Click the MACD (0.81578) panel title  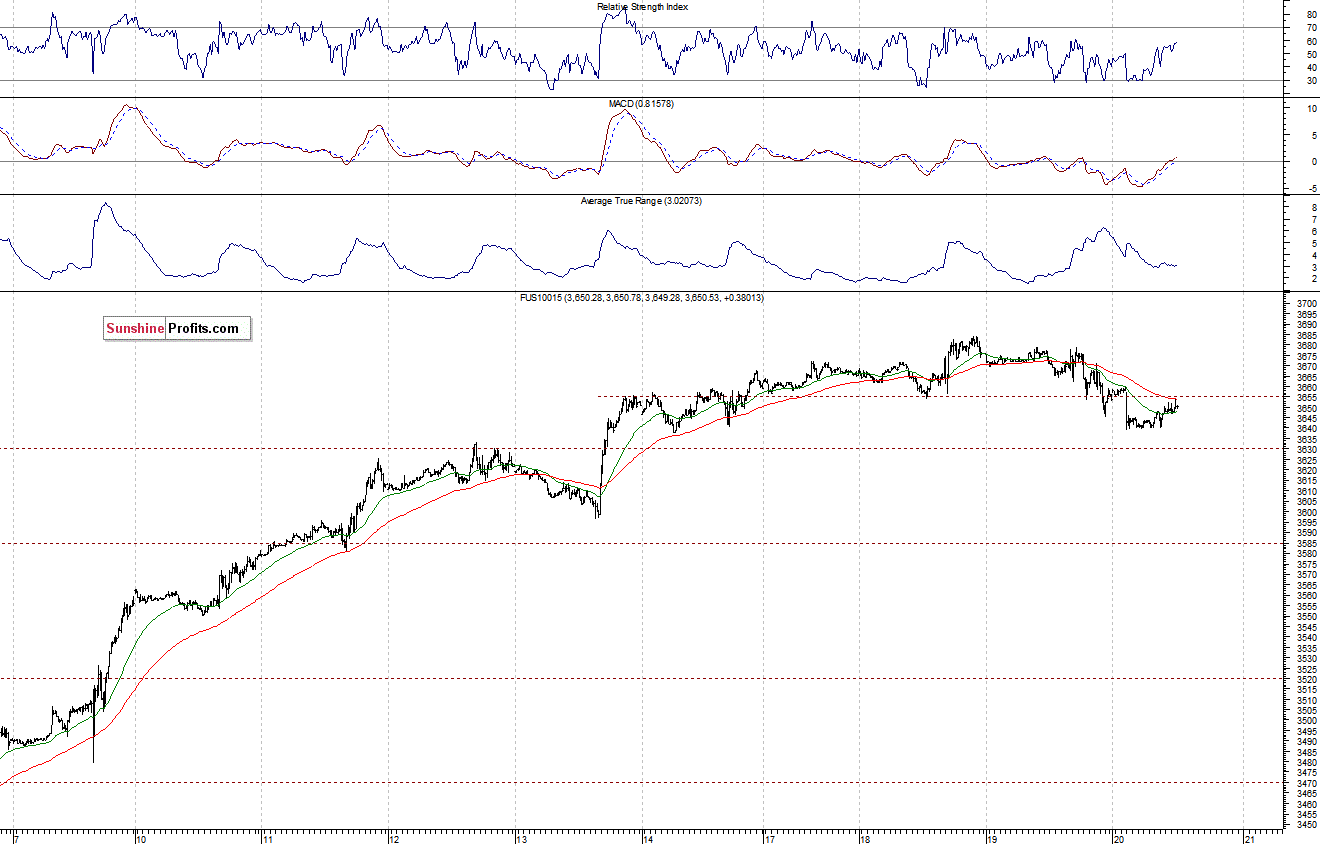coord(641,104)
